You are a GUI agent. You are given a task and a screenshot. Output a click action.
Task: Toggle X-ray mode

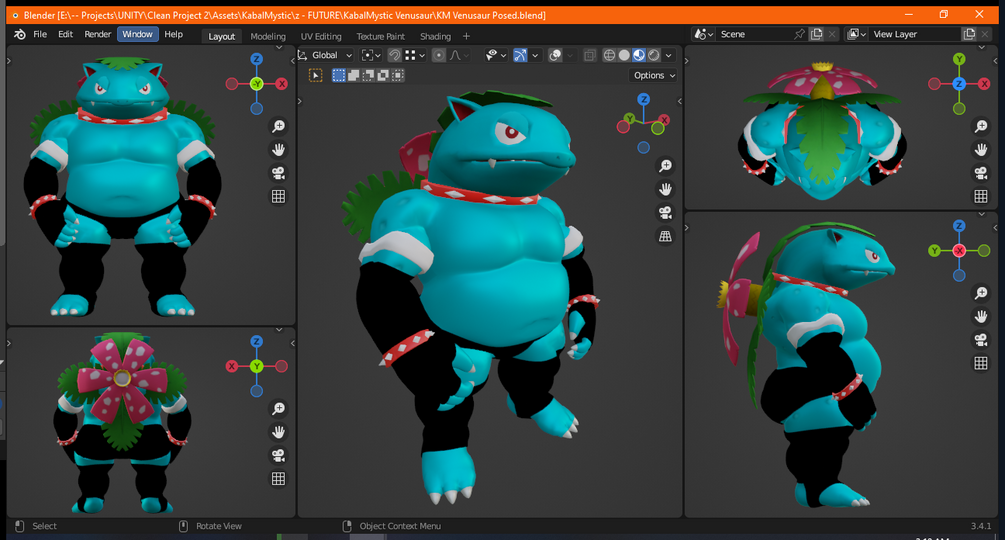click(x=590, y=55)
